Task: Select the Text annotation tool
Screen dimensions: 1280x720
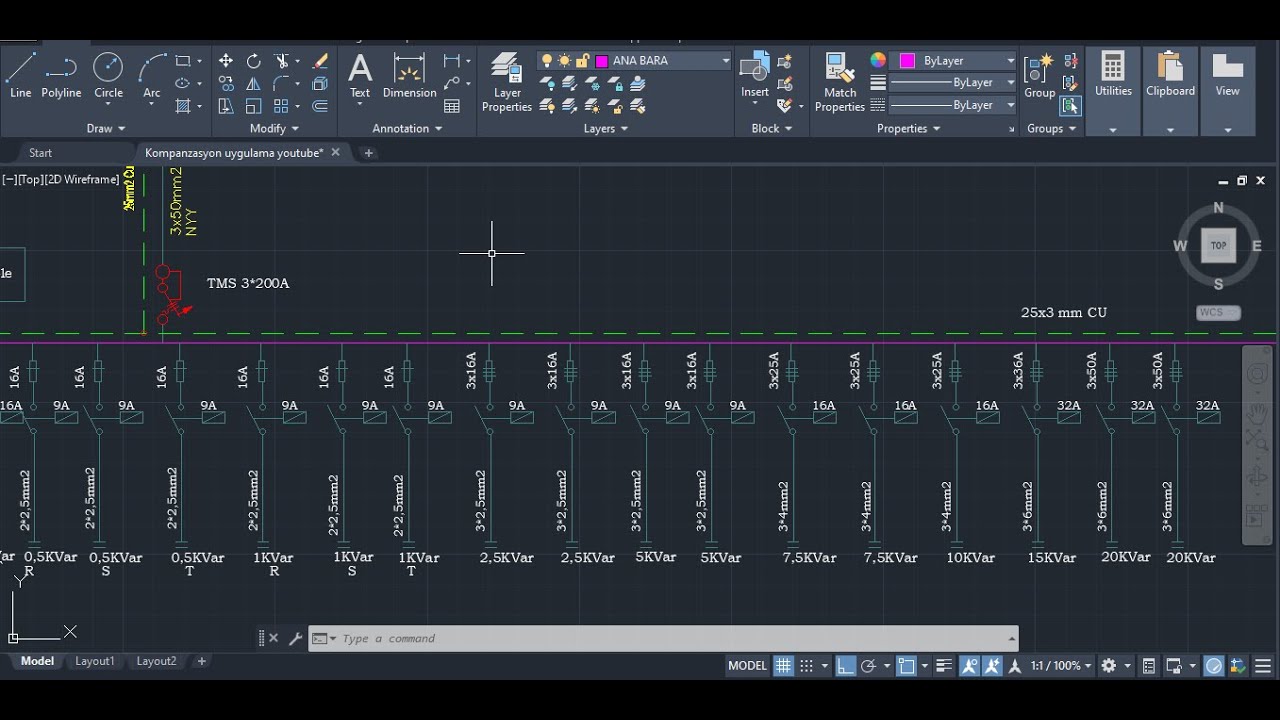Action: point(360,75)
